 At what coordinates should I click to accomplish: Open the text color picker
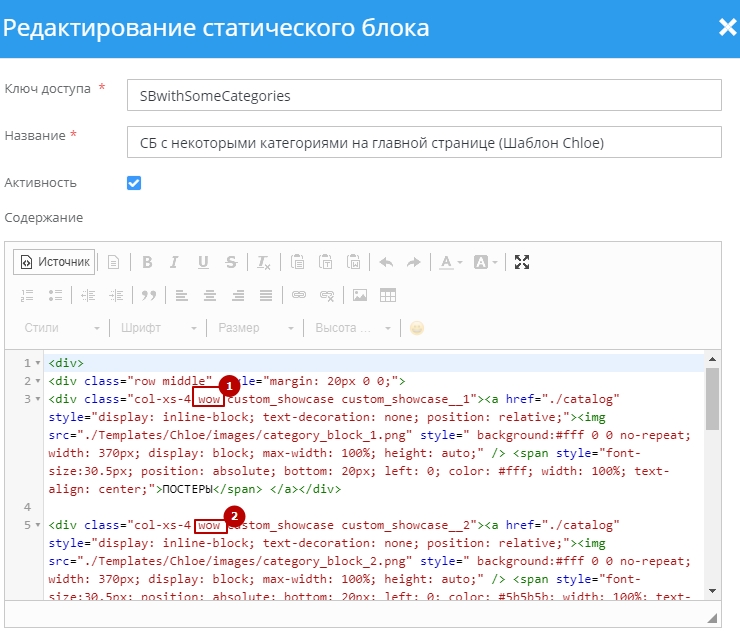(x=449, y=263)
